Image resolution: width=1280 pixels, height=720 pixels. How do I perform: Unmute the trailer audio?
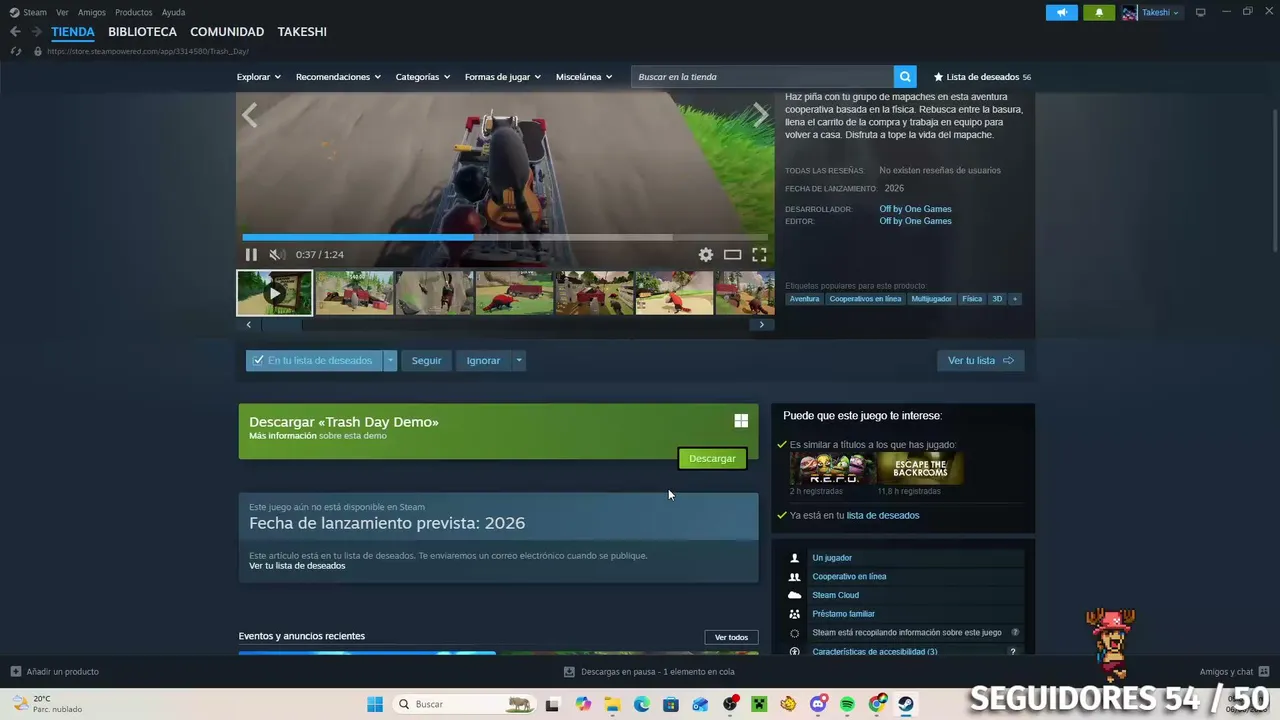[x=277, y=255]
